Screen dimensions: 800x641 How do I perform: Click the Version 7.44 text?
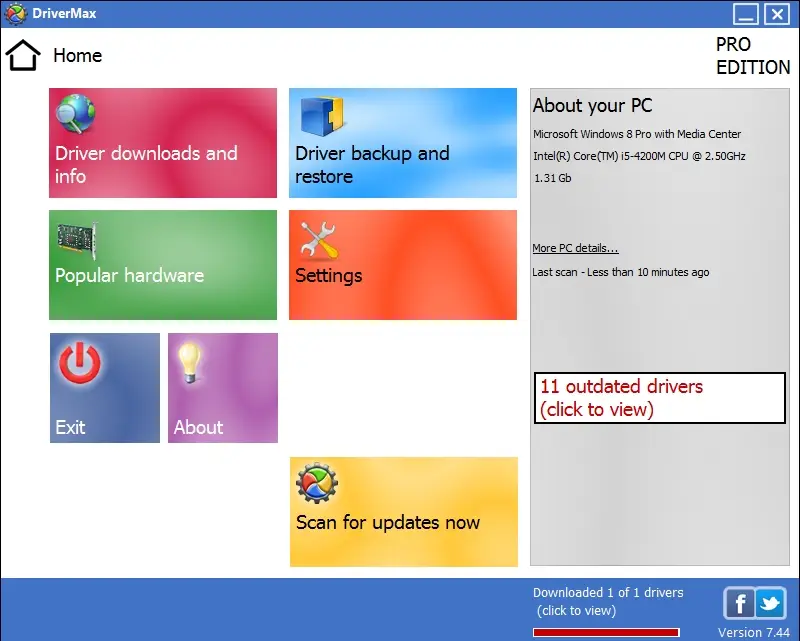(754, 632)
